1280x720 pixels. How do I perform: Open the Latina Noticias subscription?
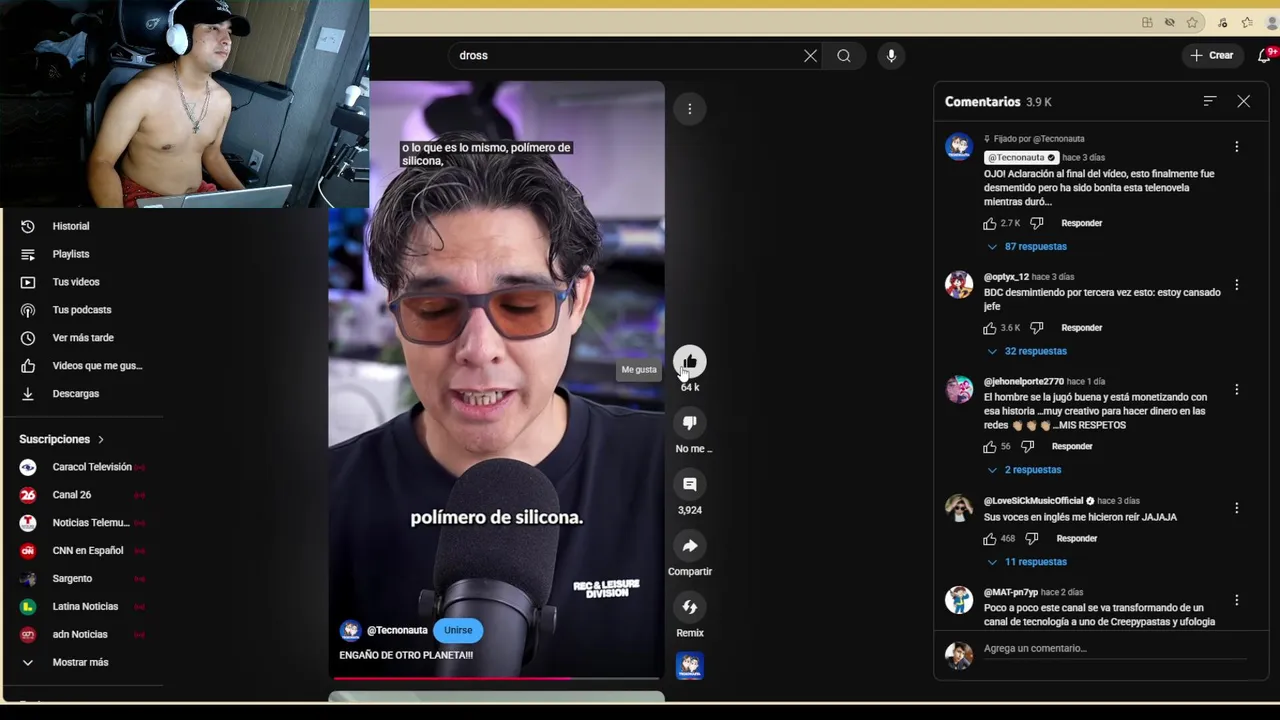click(85, 607)
